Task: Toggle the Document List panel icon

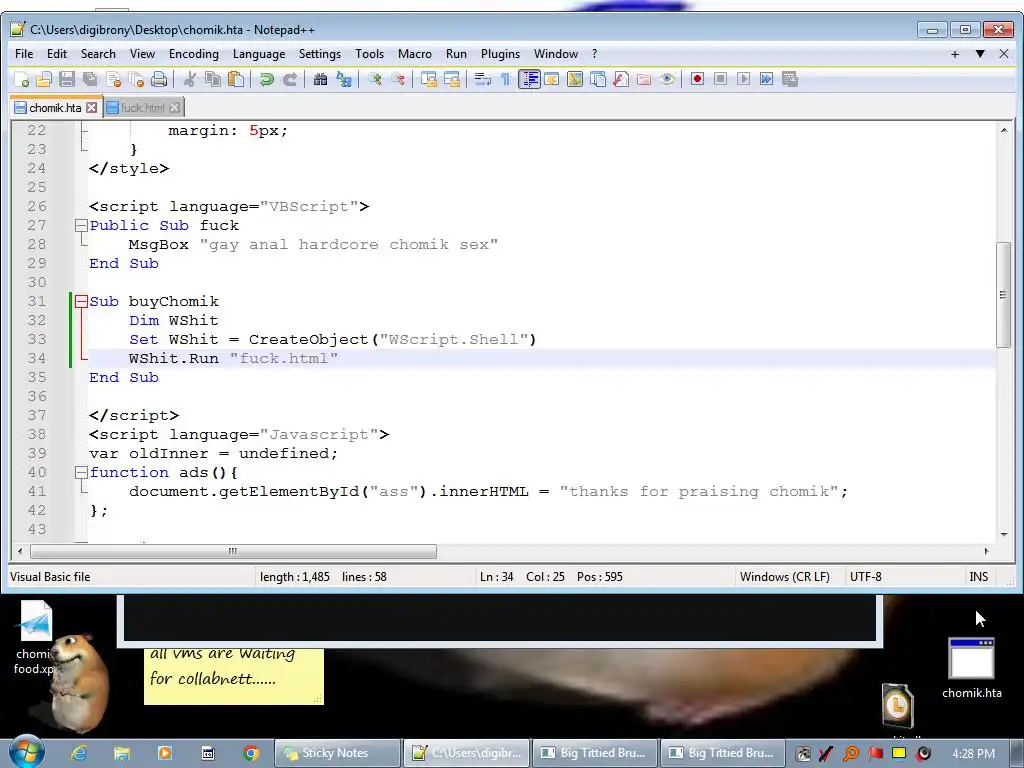Action: 598,80
